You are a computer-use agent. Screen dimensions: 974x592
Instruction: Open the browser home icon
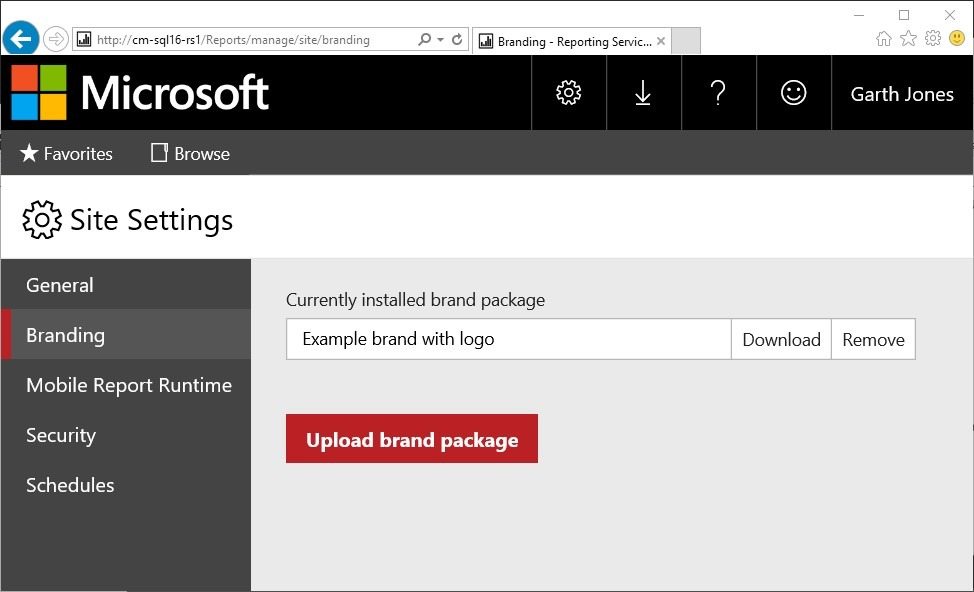(883, 39)
